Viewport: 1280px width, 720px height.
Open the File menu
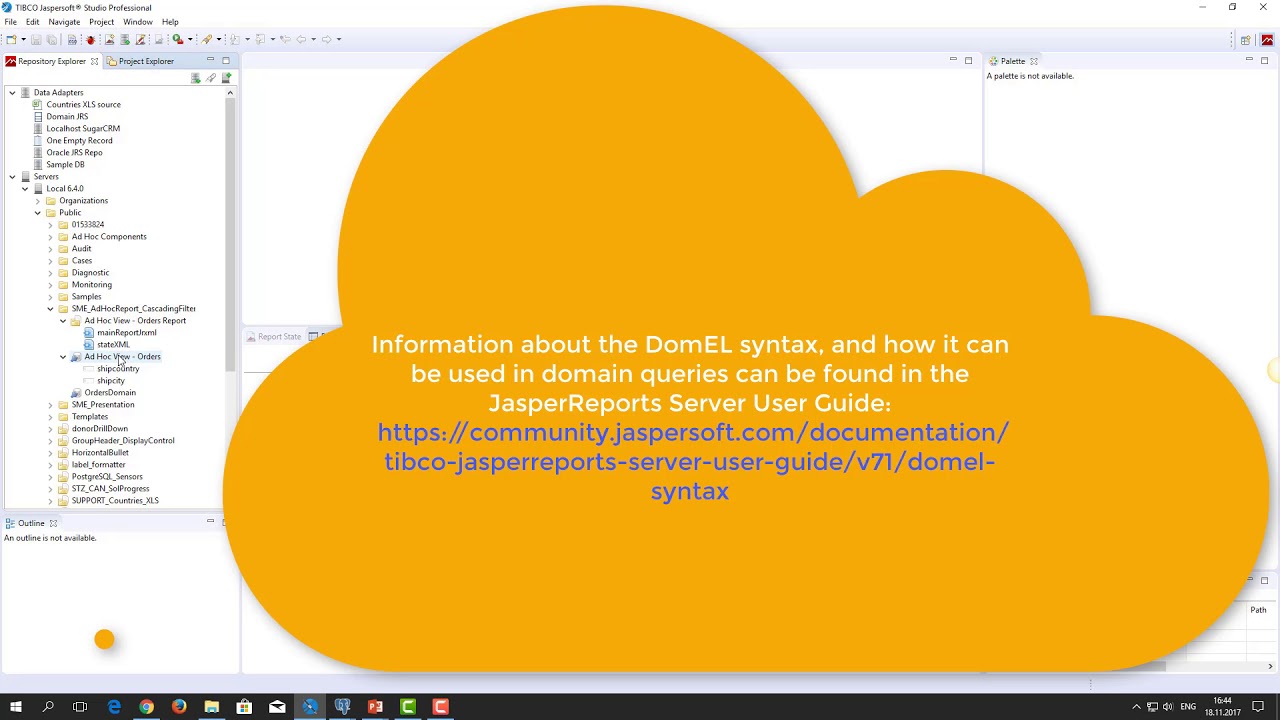10,22
